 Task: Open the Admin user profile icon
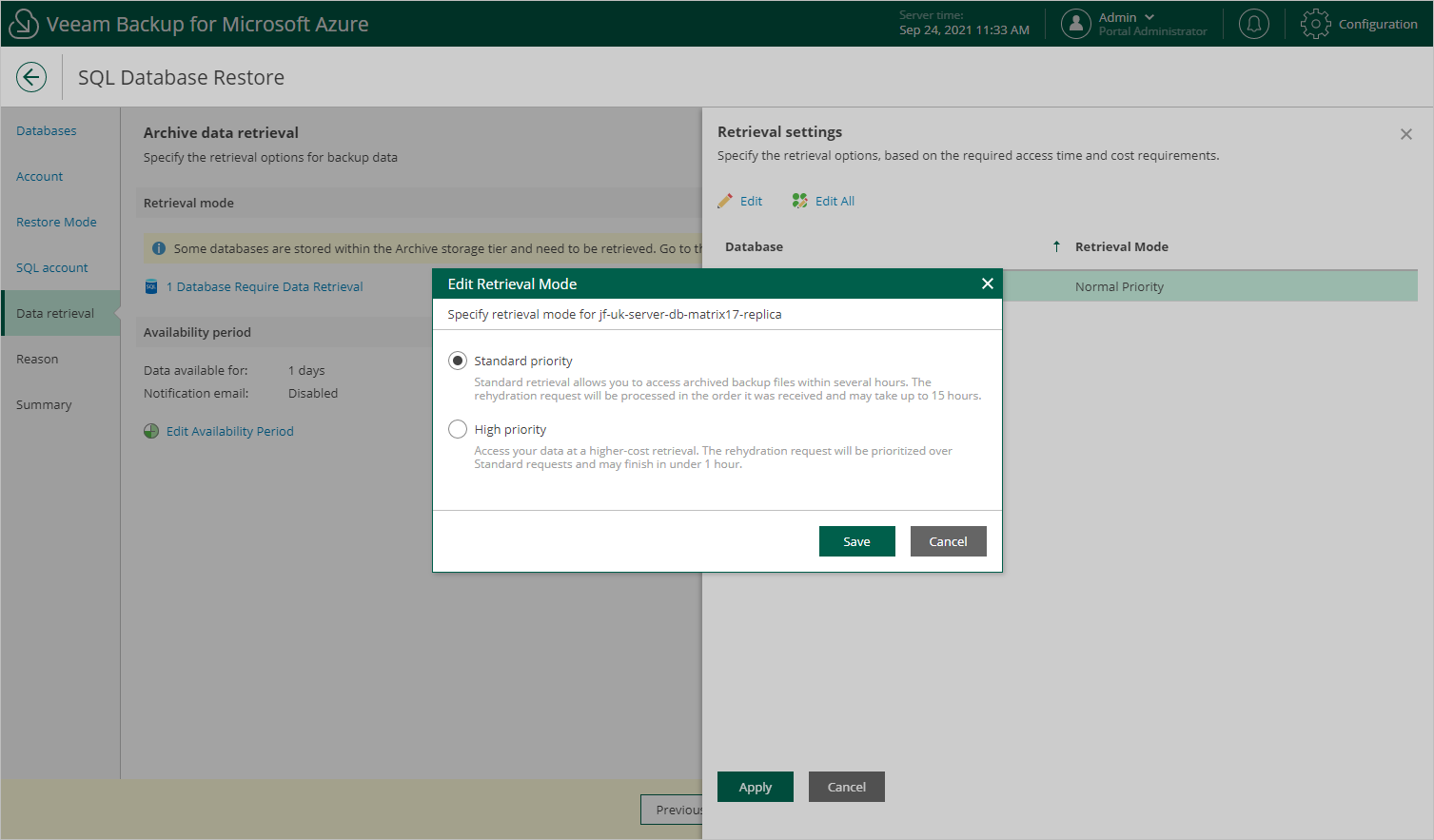pos(1075,24)
